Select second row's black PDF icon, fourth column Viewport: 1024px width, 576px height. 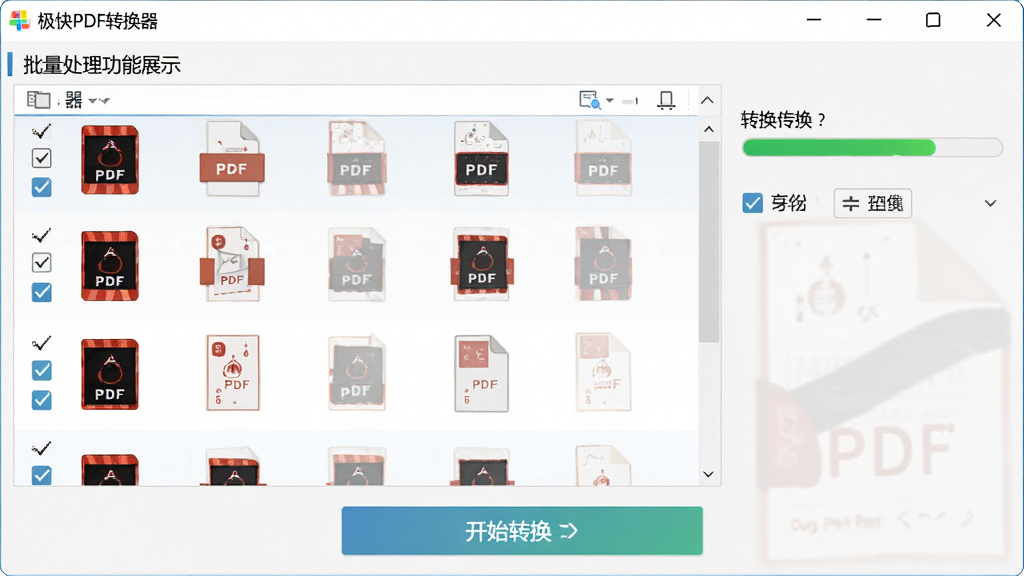point(482,264)
